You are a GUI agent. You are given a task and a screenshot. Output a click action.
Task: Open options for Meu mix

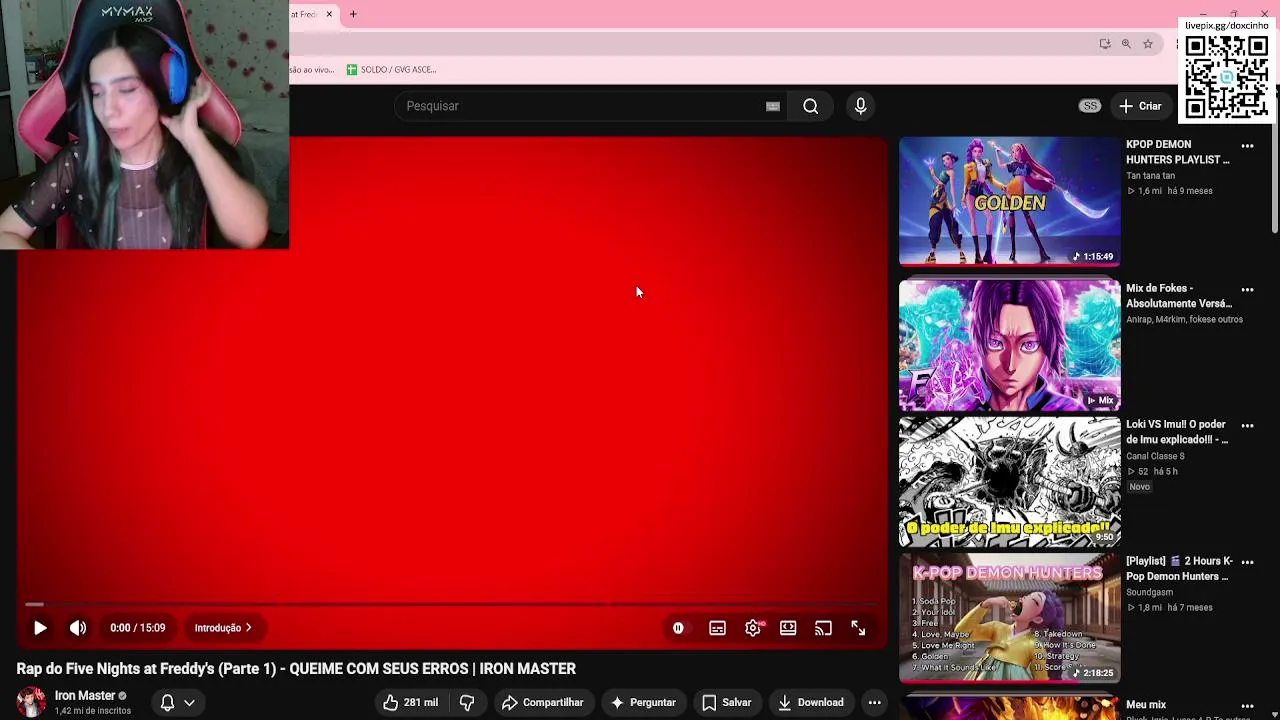1247,706
